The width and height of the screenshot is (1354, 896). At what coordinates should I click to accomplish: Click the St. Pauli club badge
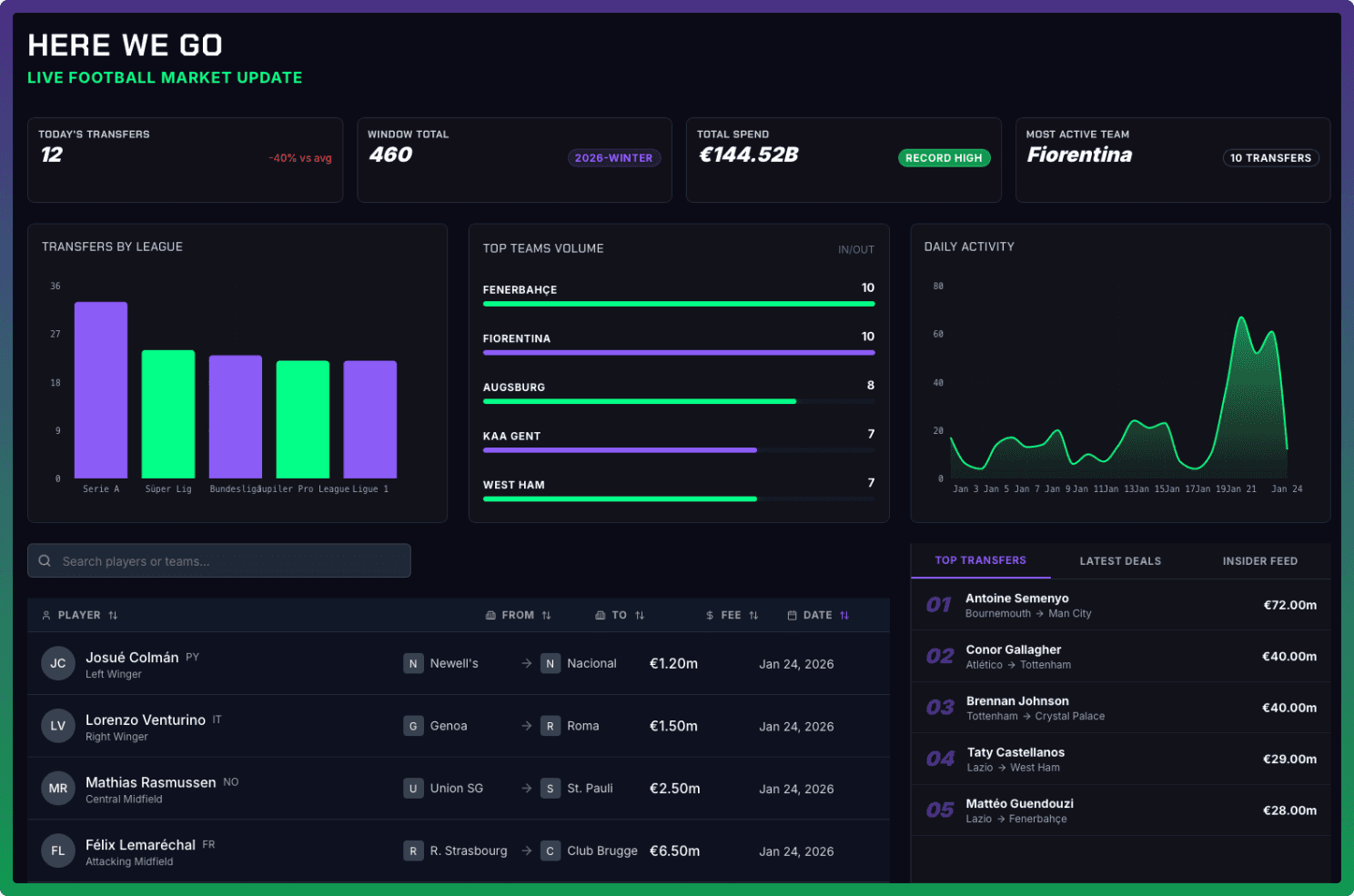(x=551, y=789)
